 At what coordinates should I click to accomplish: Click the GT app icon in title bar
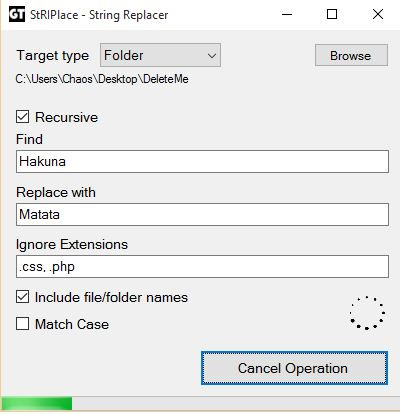(x=16, y=15)
